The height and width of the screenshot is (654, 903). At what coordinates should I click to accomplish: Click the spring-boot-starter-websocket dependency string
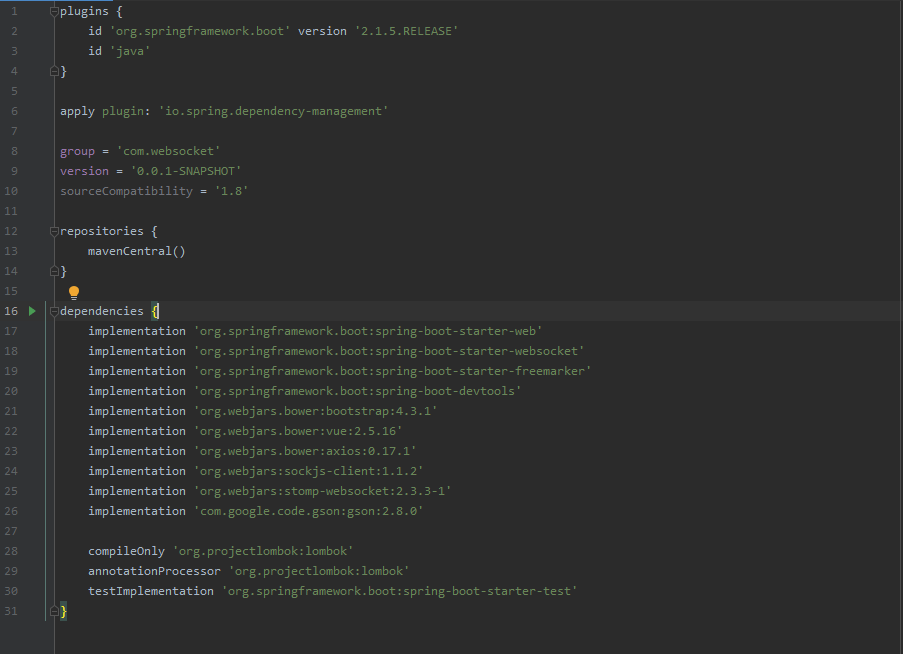(x=389, y=351)
